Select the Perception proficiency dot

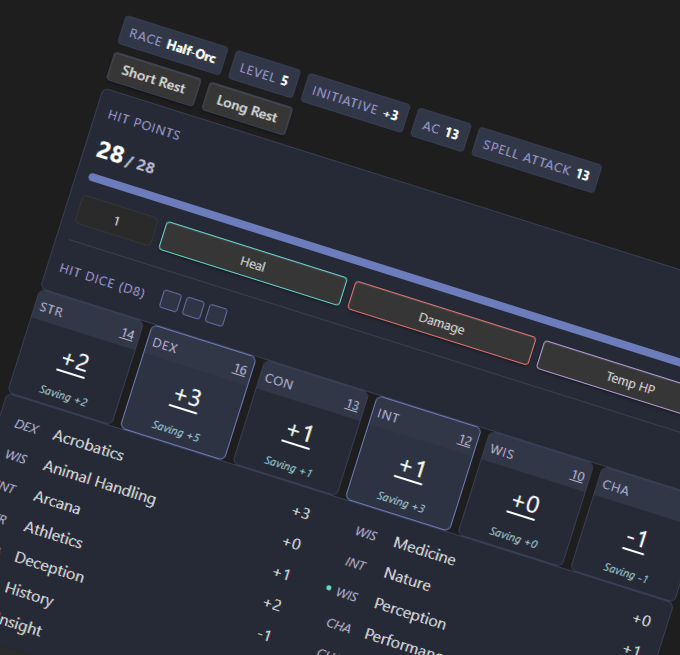click(x=328, y=588)
